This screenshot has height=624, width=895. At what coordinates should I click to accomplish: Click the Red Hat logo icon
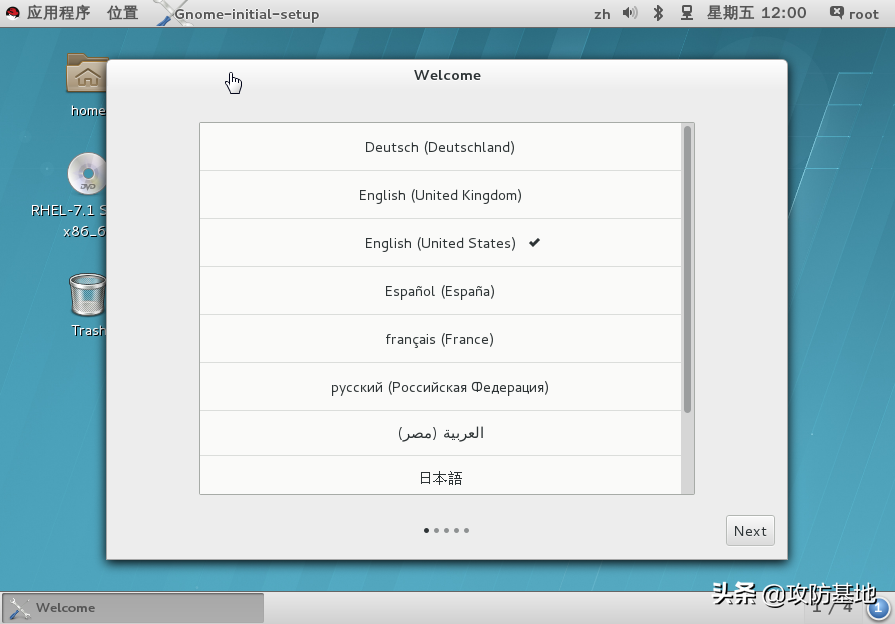click(x=12, y=13)
